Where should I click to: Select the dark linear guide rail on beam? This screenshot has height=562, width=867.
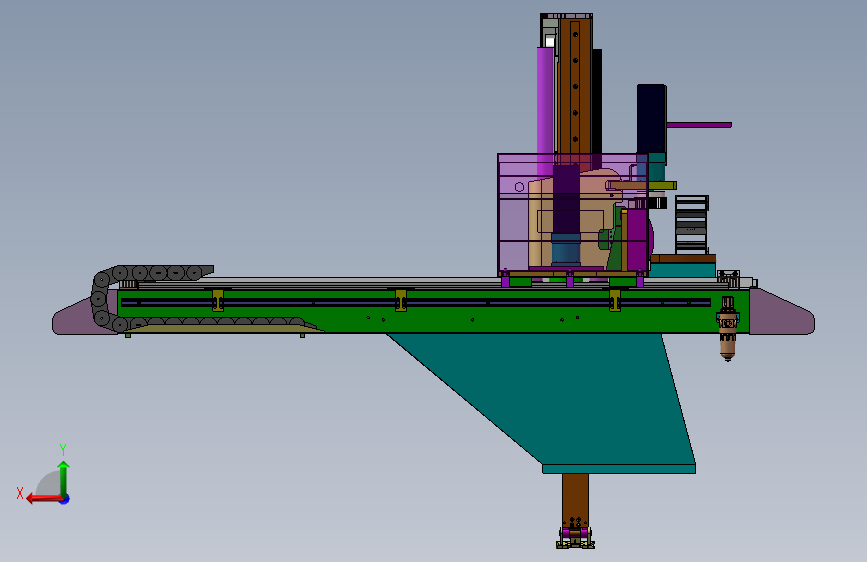[x=416, y=303]
